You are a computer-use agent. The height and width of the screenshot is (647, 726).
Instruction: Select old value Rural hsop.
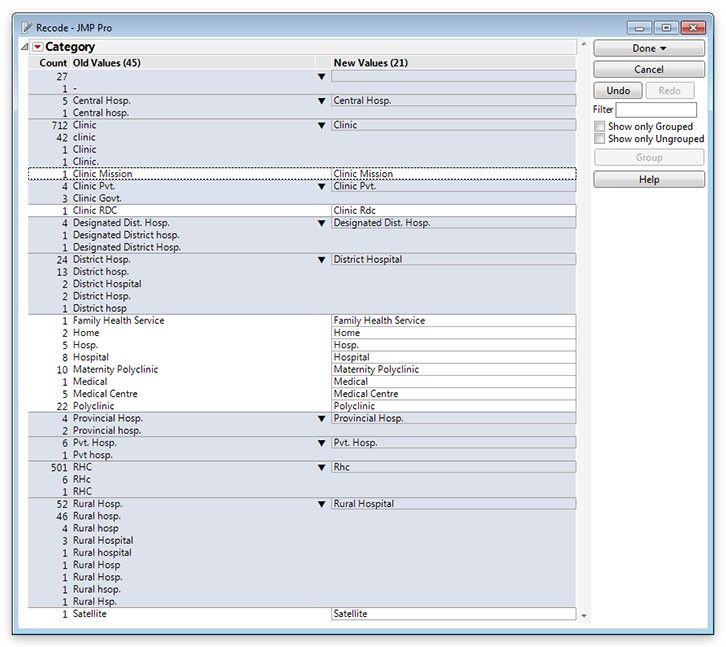(97, 589)
